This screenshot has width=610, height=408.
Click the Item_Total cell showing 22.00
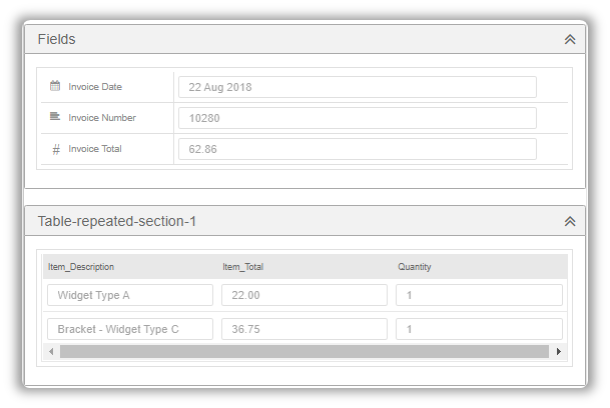304,295
